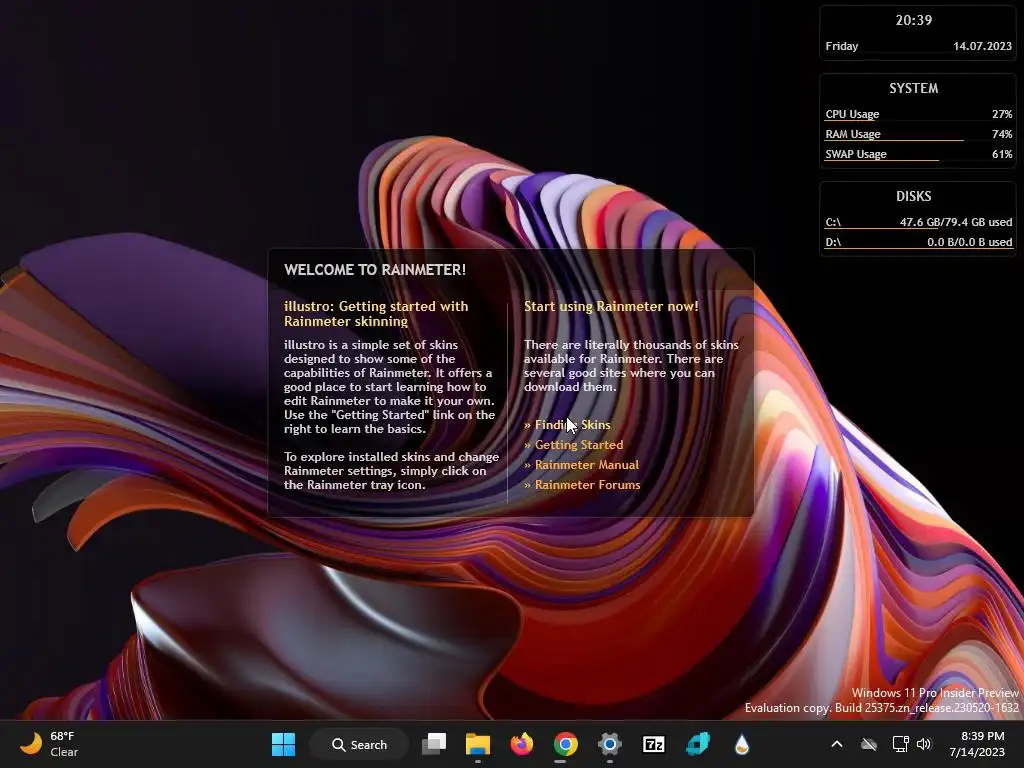The image size is (1024, 768).
Task: Click the taskbar Search box
Action: pos(359,744)
